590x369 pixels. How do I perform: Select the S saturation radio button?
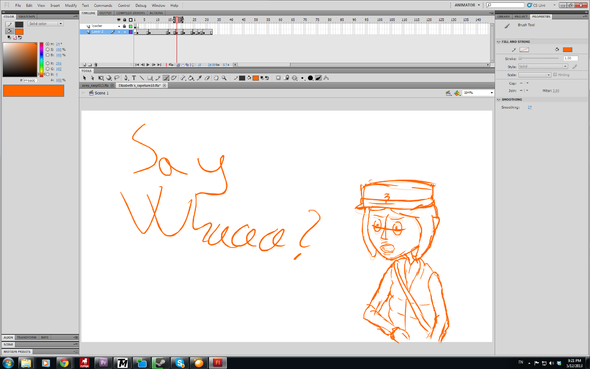47,49
